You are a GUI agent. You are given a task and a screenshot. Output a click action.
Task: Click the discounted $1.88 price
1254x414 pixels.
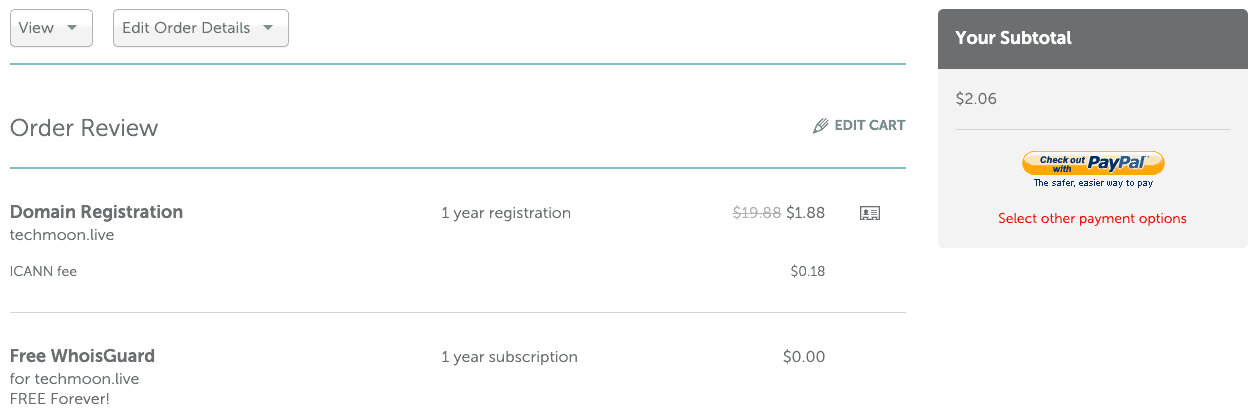coord(806,213)
